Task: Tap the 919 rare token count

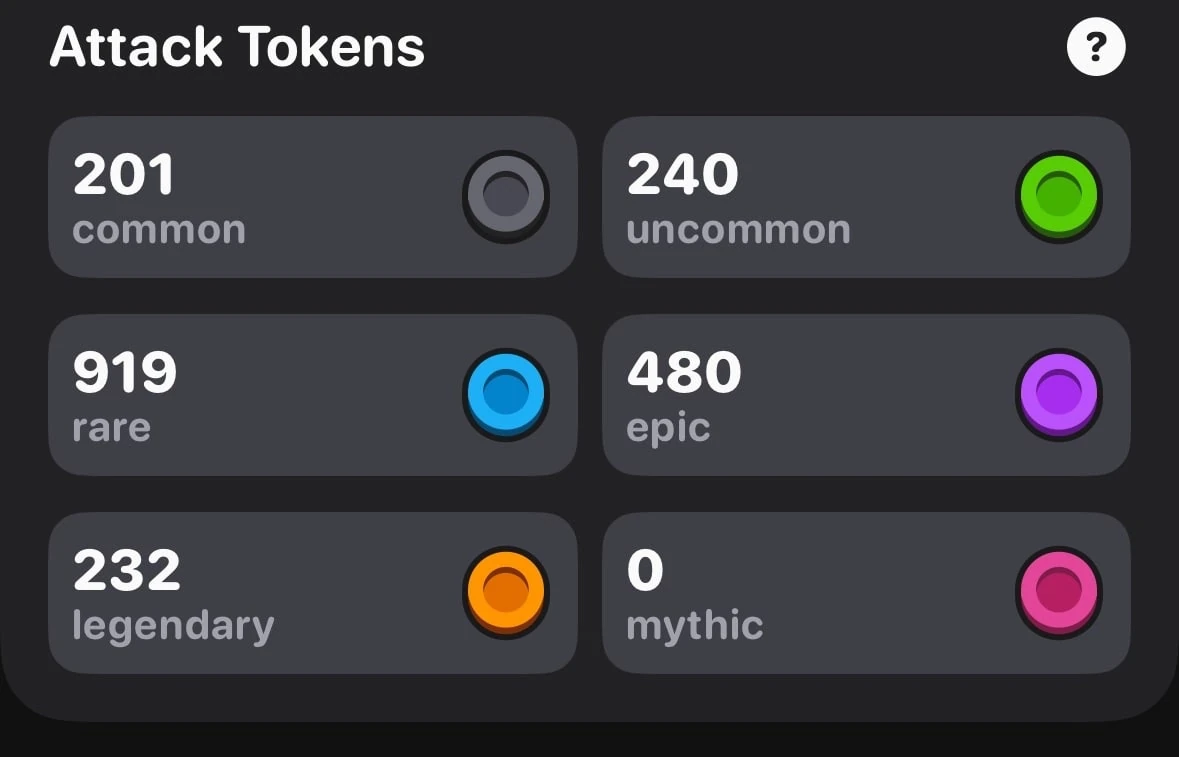Action: click(125, 373)
